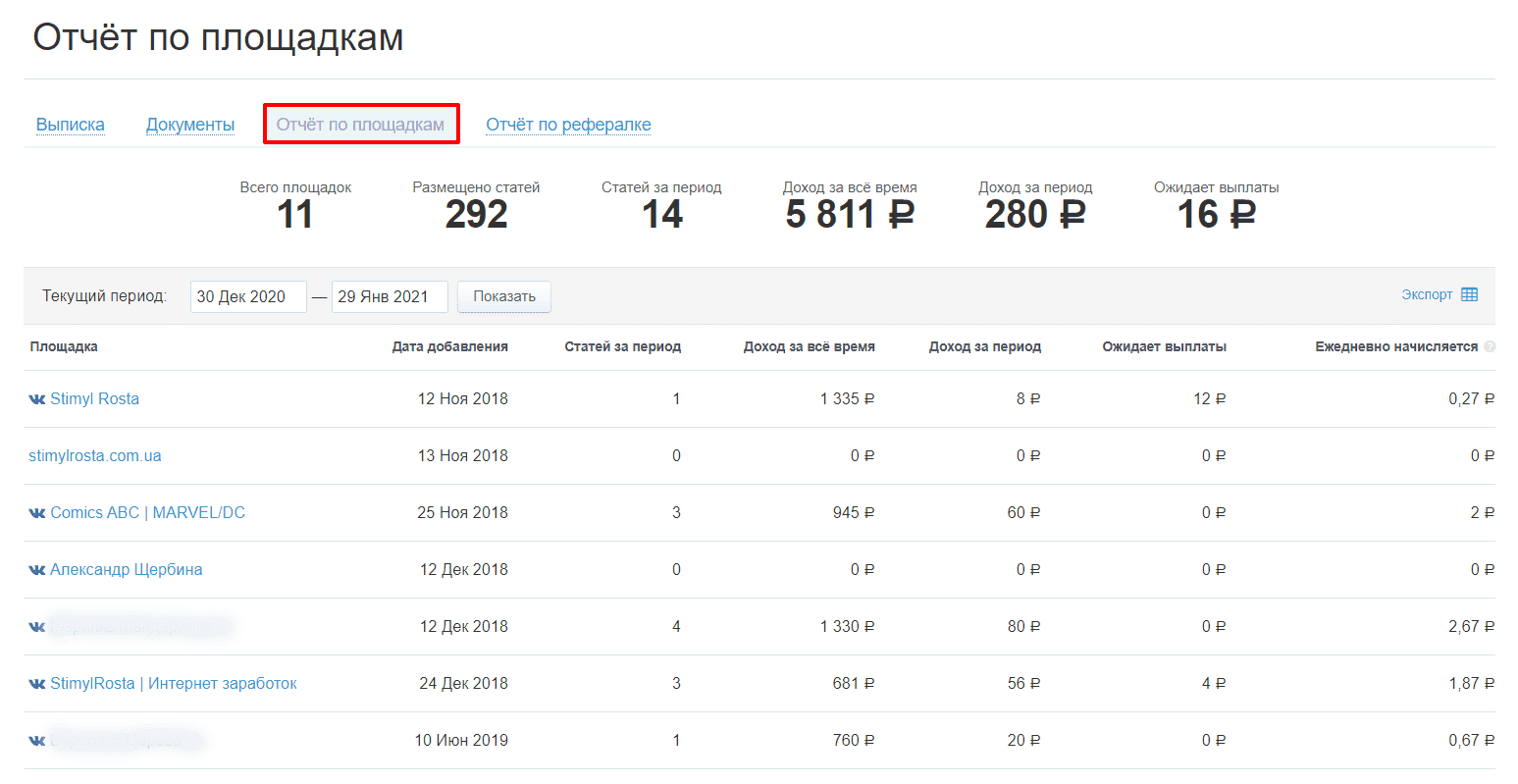Open the start date field 30 Дек 2020
1518x784 pixels.
[248, 296]
